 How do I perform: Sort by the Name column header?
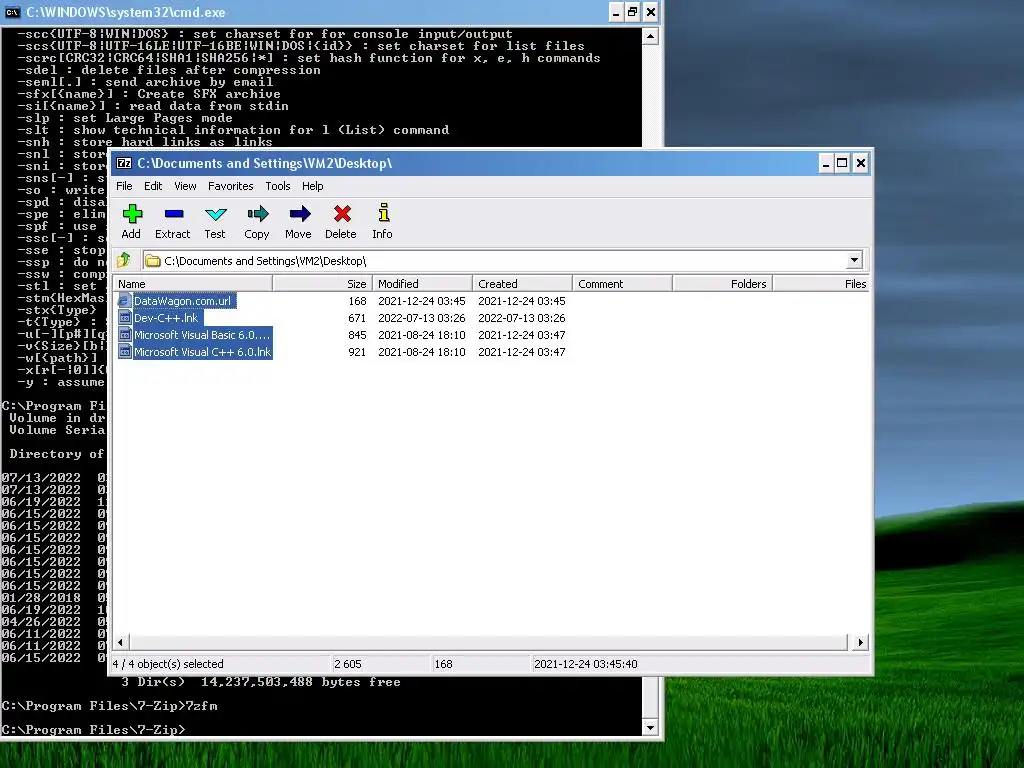[193, 283]
